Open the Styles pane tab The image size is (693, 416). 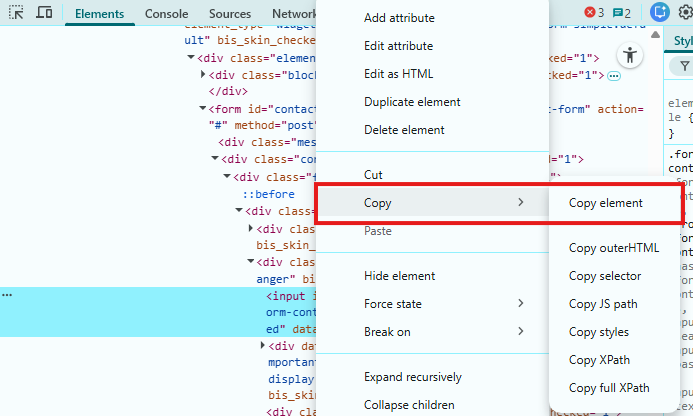[683, 41]
